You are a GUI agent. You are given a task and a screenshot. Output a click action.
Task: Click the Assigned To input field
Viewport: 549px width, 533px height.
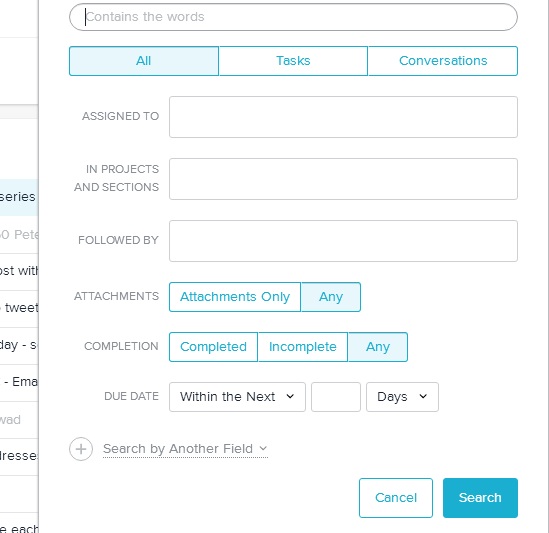coord(343,117)
